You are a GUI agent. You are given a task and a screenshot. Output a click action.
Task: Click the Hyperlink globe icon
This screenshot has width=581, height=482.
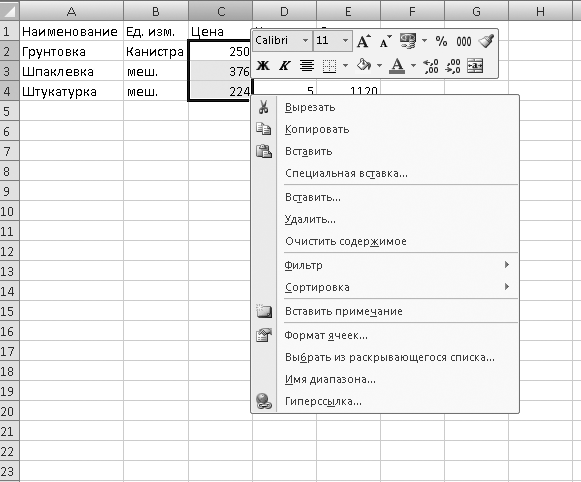click(264, 401)
